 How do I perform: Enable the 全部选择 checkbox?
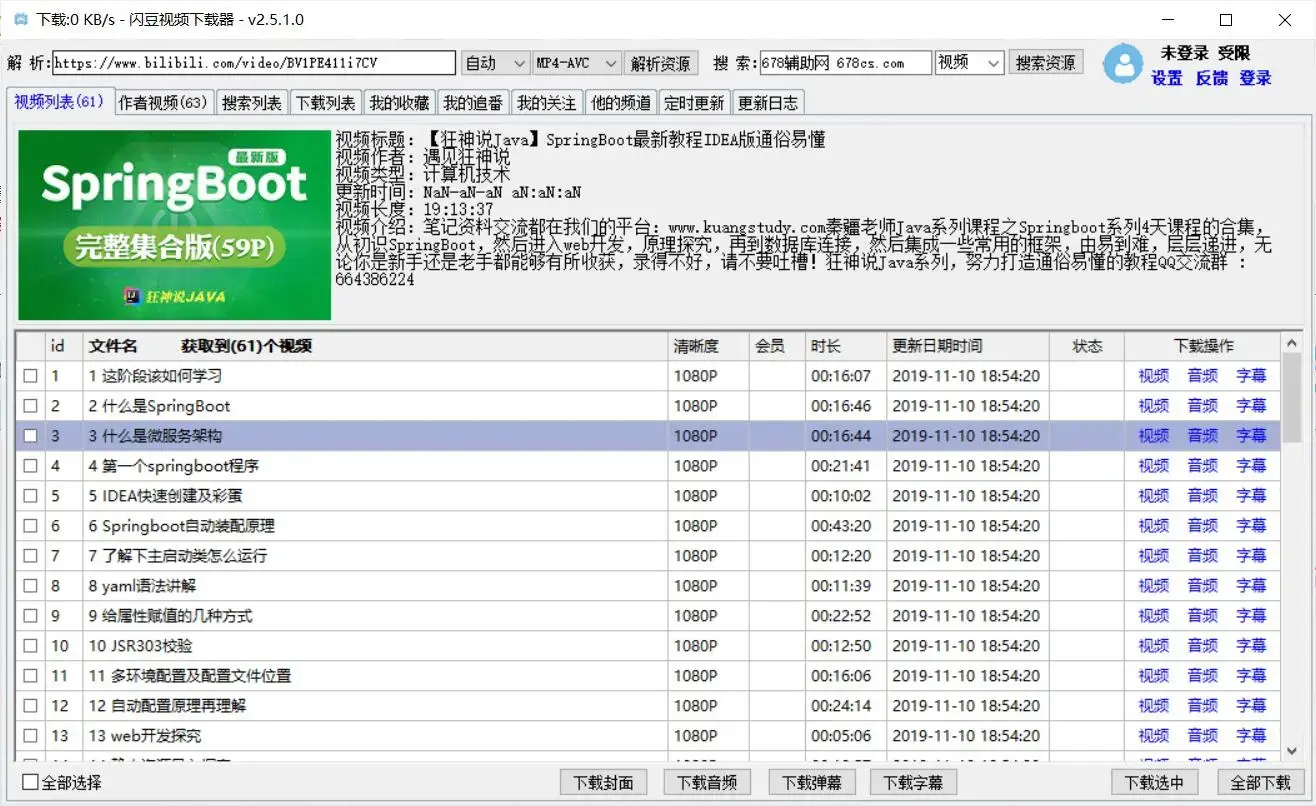pyautogui.click(x=30, y=783)
